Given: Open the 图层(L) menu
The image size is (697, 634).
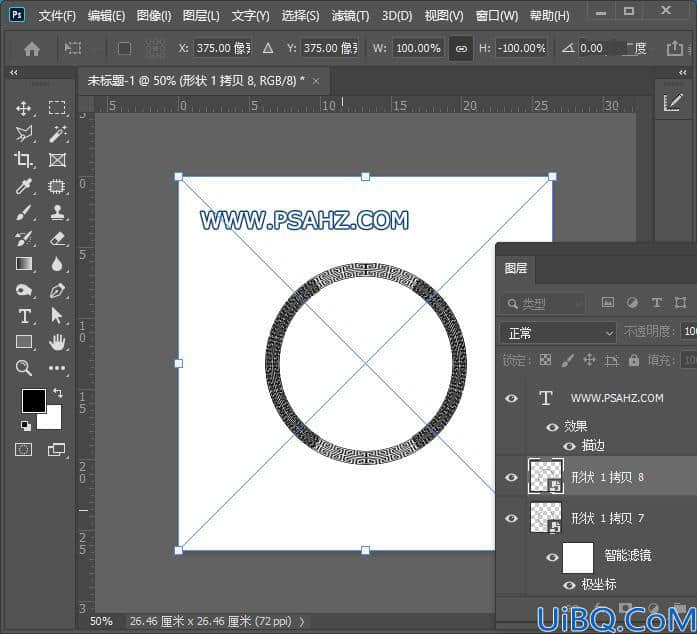Looking at the screenshot, I should (x=201, y=16).
